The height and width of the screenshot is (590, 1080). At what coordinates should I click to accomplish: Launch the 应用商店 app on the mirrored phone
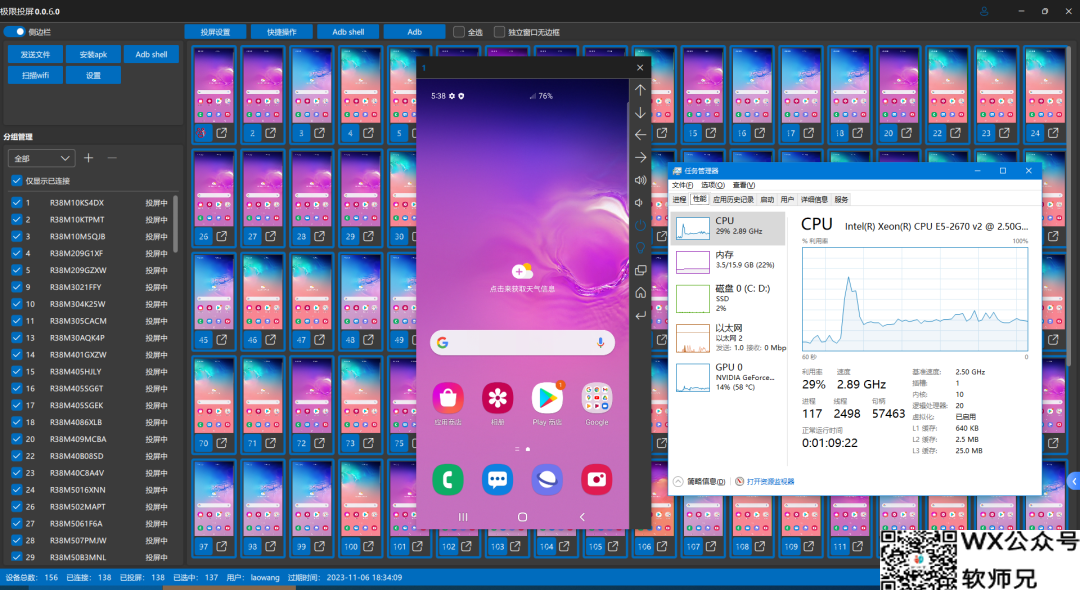coord(448,398)
